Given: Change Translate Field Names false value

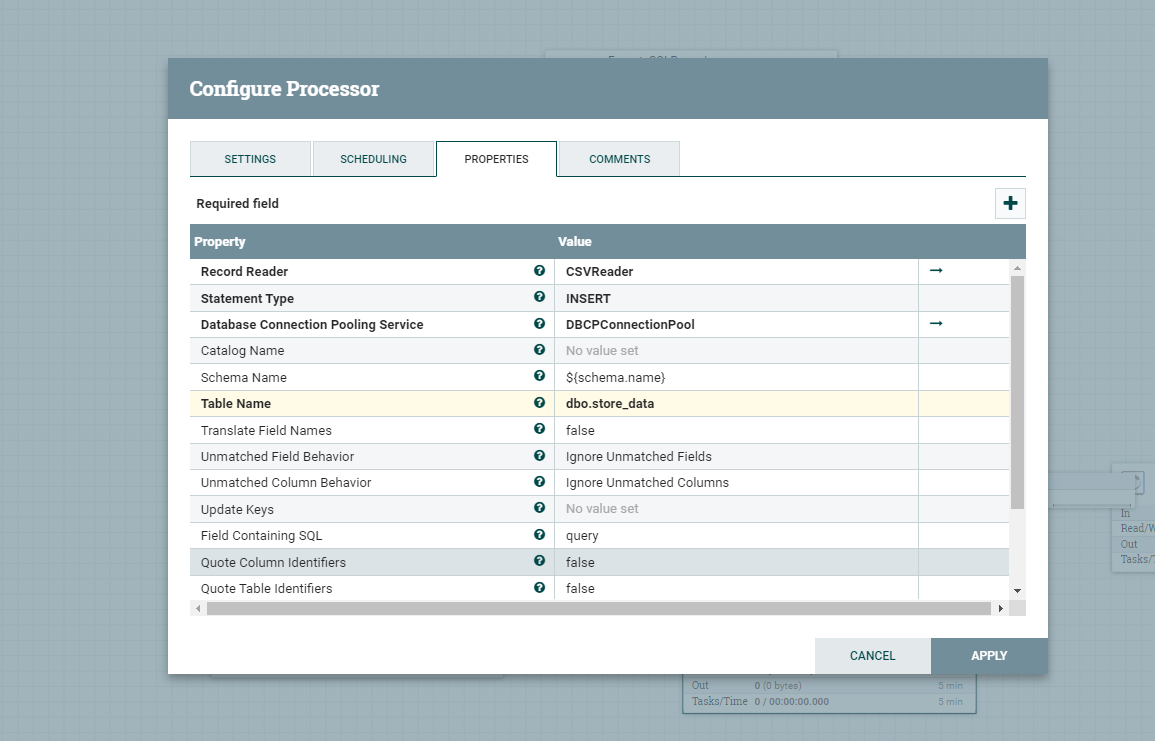Looking at the screenshot, I should (735, 430).
